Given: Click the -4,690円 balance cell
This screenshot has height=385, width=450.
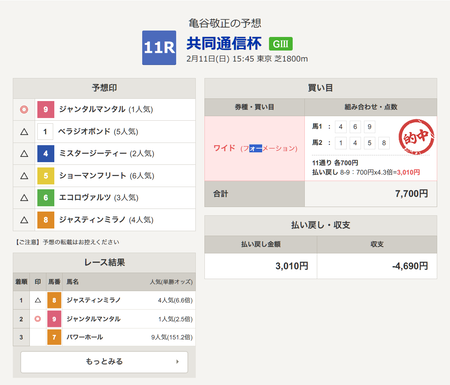Looking at the screenshot, I should pyautogui.click(x=377, y=266).
